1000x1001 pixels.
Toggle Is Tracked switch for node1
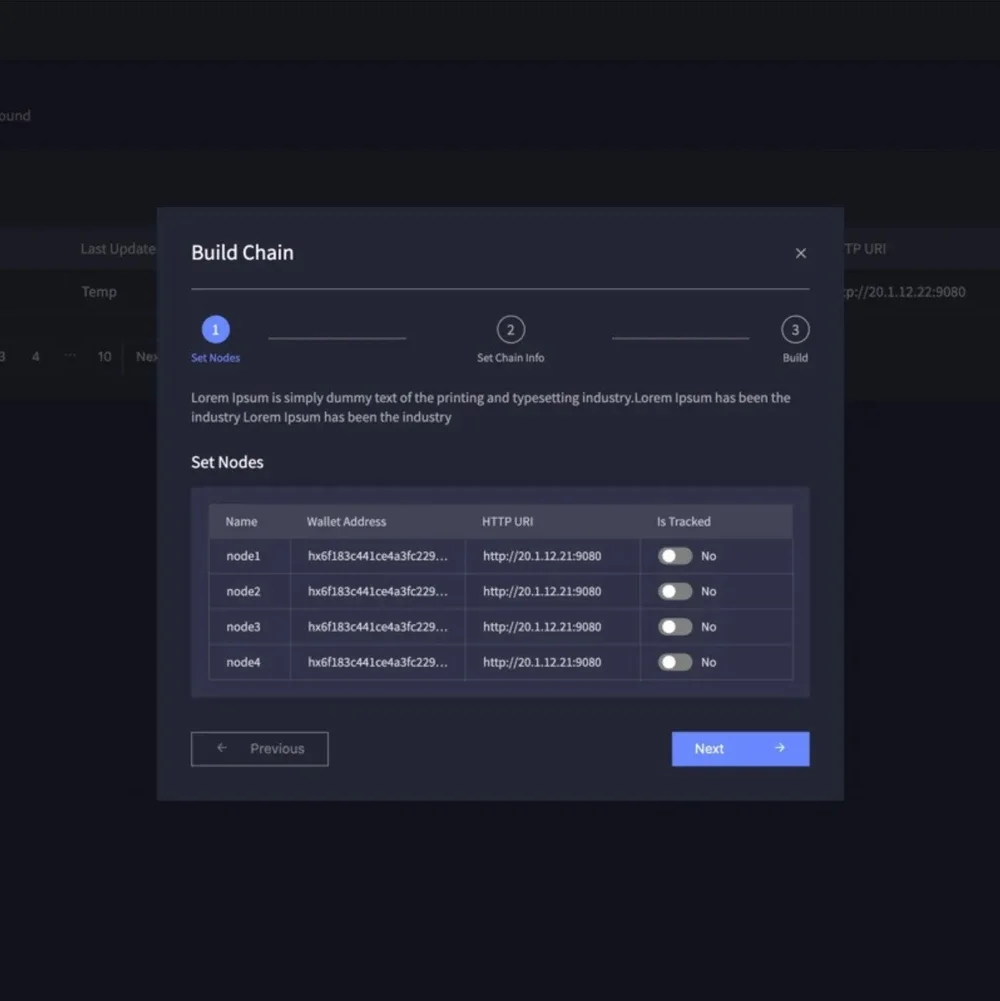675,556
